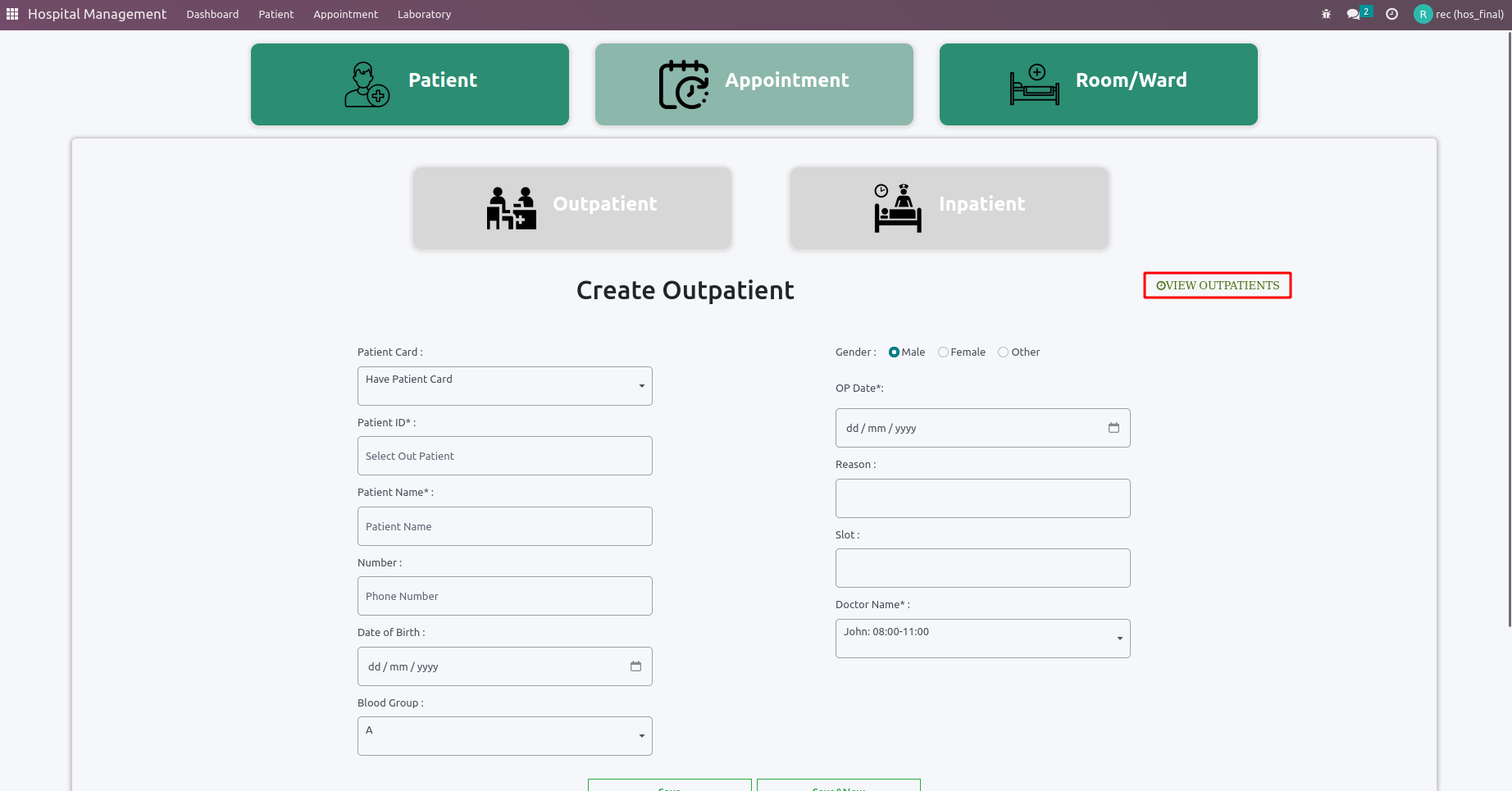
Task: Click the Inpatient tile label
Action: 982,204
